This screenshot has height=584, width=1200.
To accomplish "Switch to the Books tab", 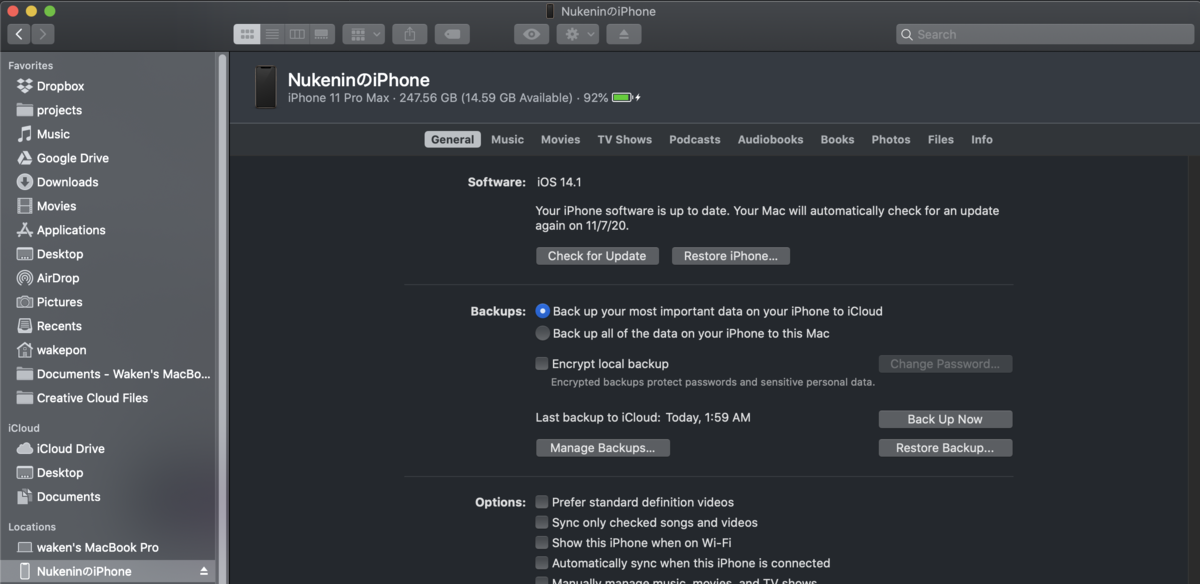I will tap(837, 140).
